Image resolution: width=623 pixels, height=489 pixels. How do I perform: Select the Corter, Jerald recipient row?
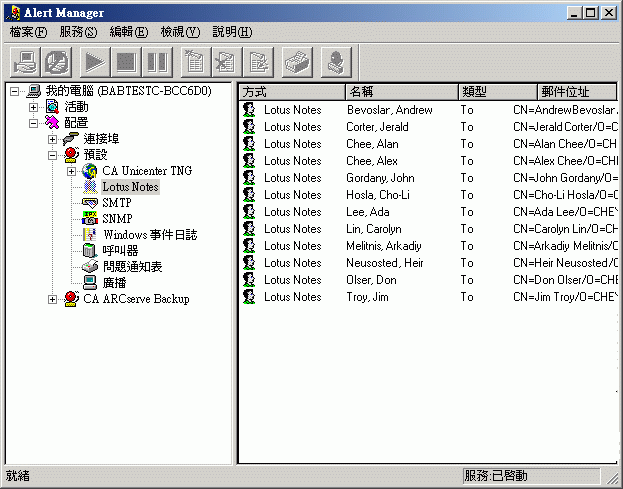pyautogui.click(x=428, y=127)
